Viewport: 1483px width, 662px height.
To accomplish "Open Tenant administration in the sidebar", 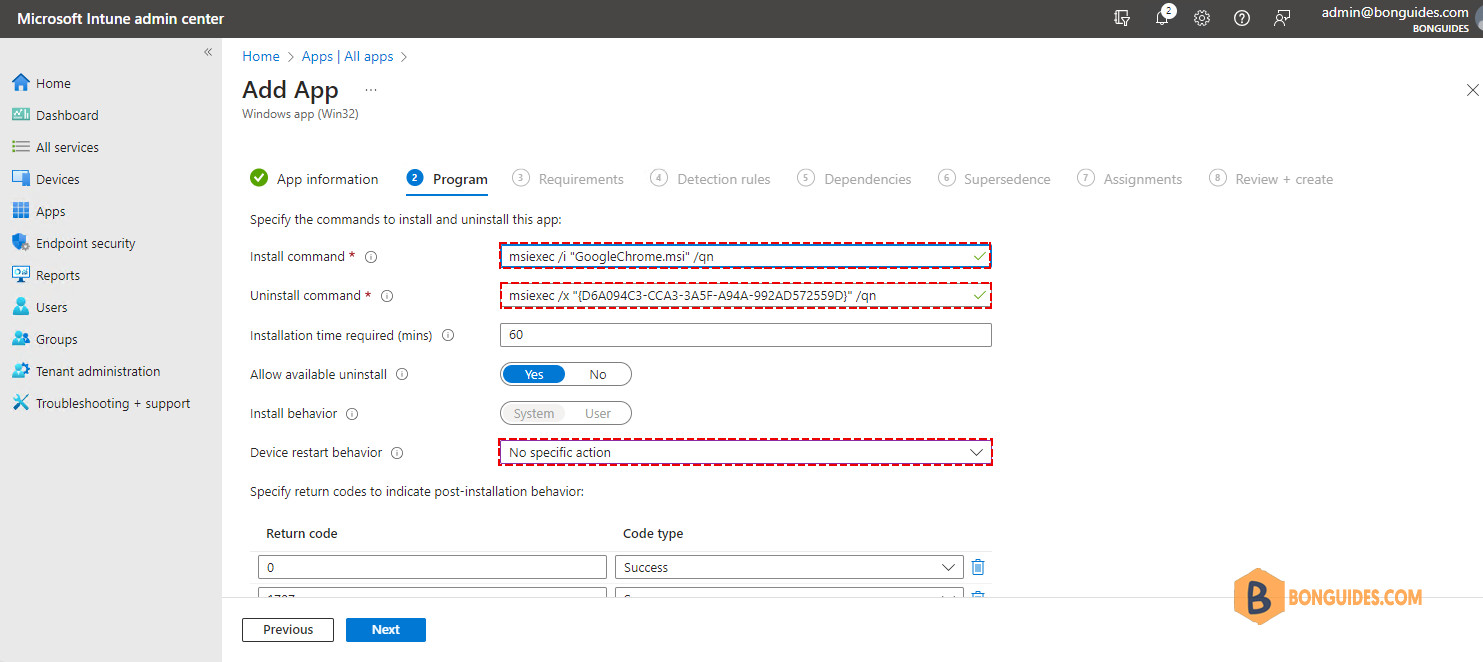I will click(x=97, y=371).
